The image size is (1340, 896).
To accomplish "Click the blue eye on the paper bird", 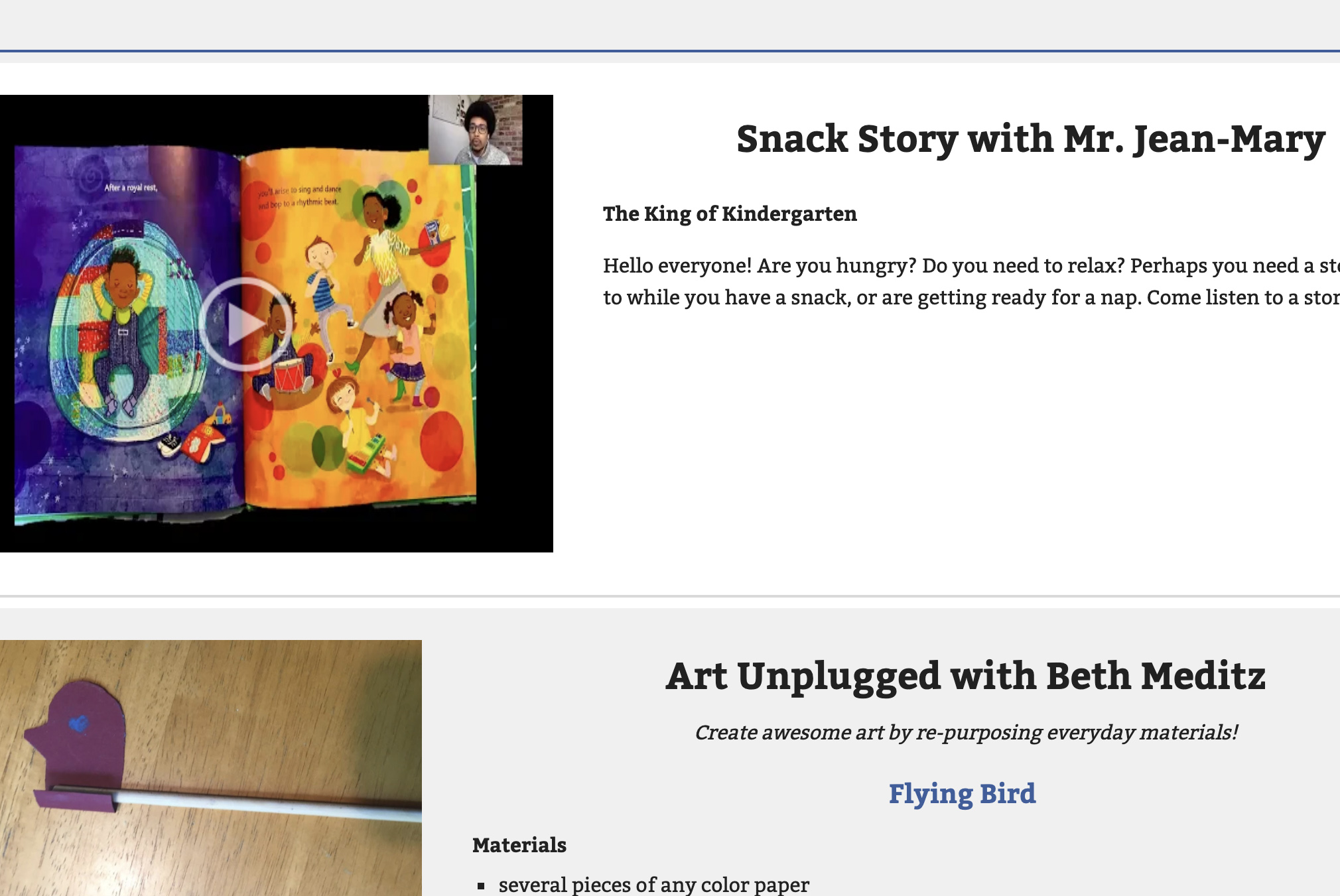I will click(79, 724).
